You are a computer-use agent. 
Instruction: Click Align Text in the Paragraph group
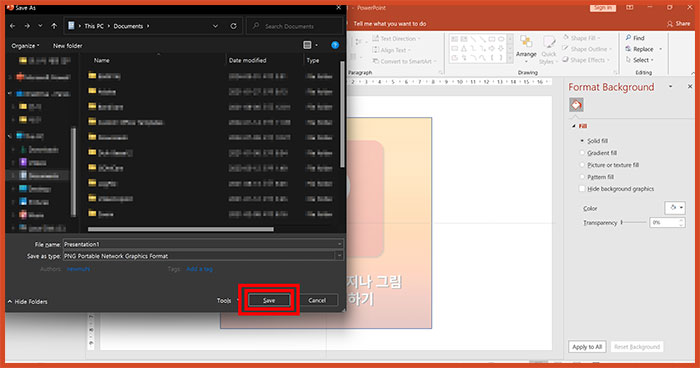[x=391, y=50]
